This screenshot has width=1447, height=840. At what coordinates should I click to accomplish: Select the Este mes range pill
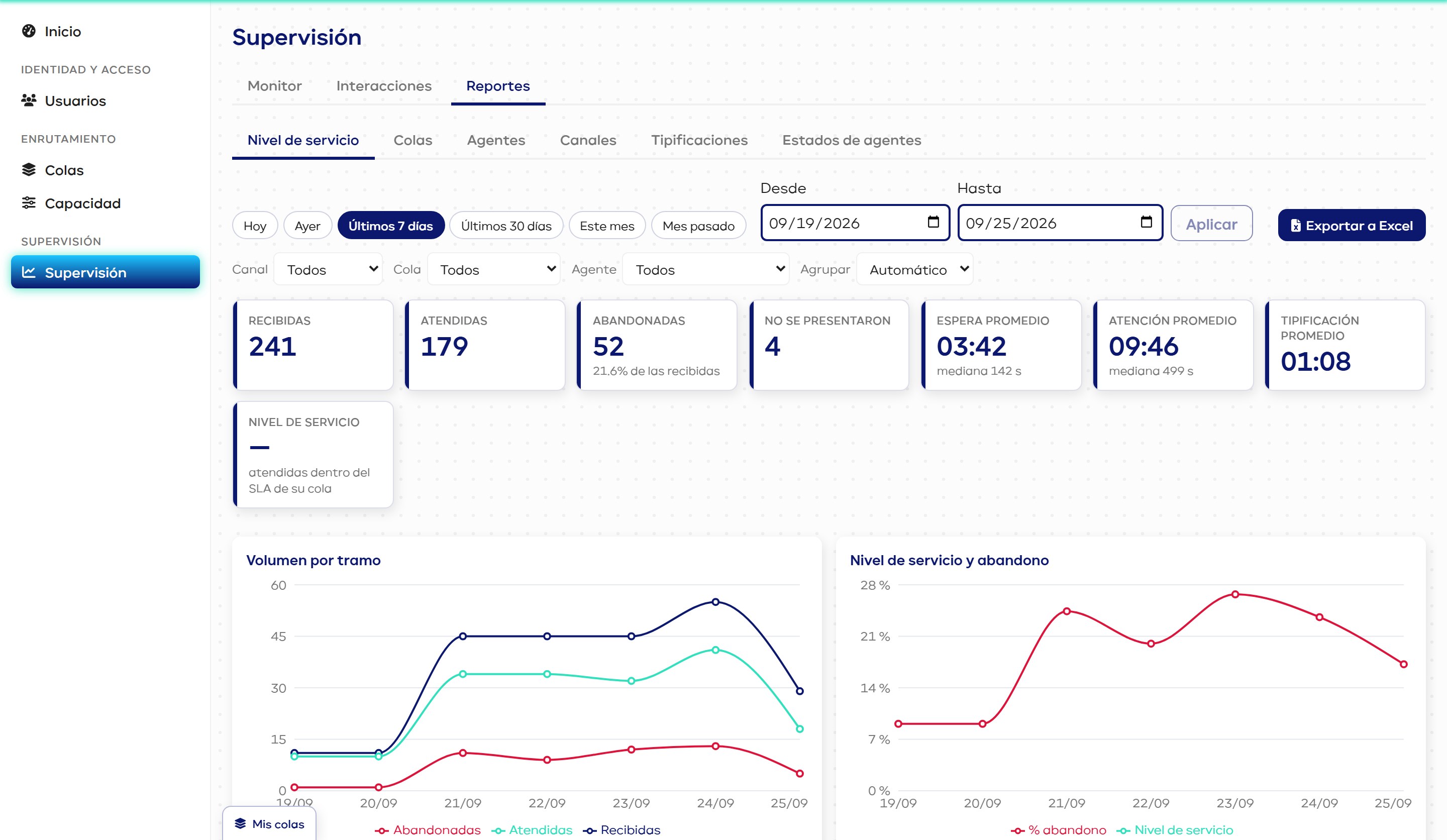[607, 226]
